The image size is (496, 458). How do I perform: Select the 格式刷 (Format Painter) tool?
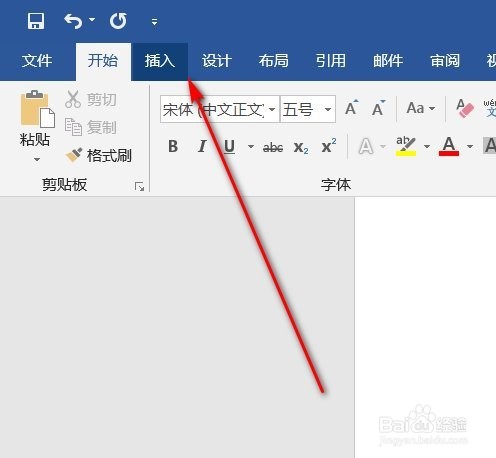click(x=99, y=155)
